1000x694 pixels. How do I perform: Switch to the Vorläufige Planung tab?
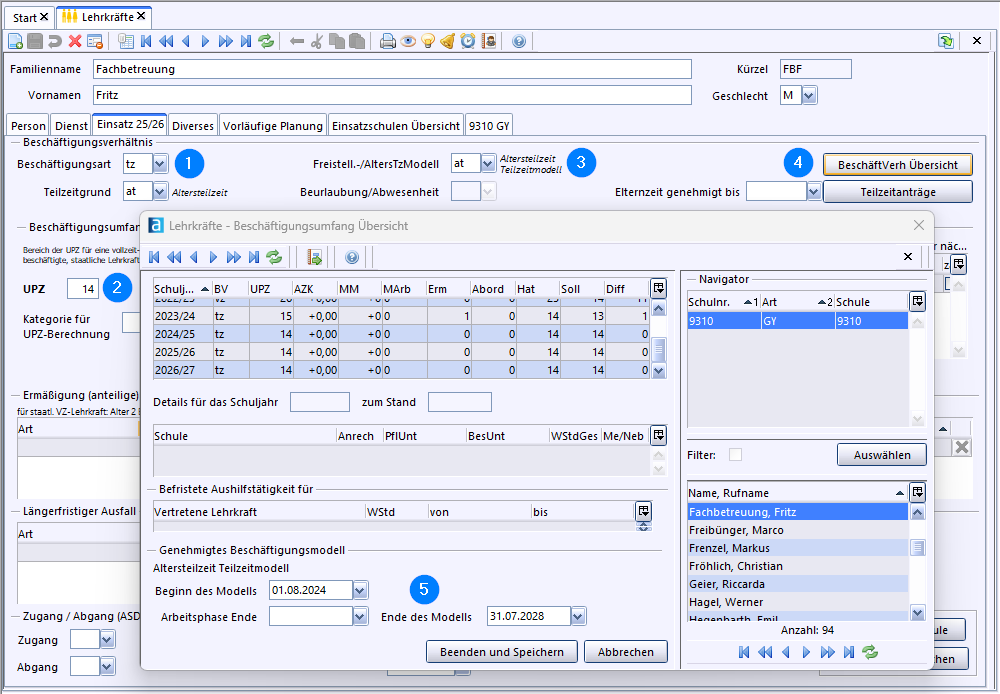tap(273, 126)
